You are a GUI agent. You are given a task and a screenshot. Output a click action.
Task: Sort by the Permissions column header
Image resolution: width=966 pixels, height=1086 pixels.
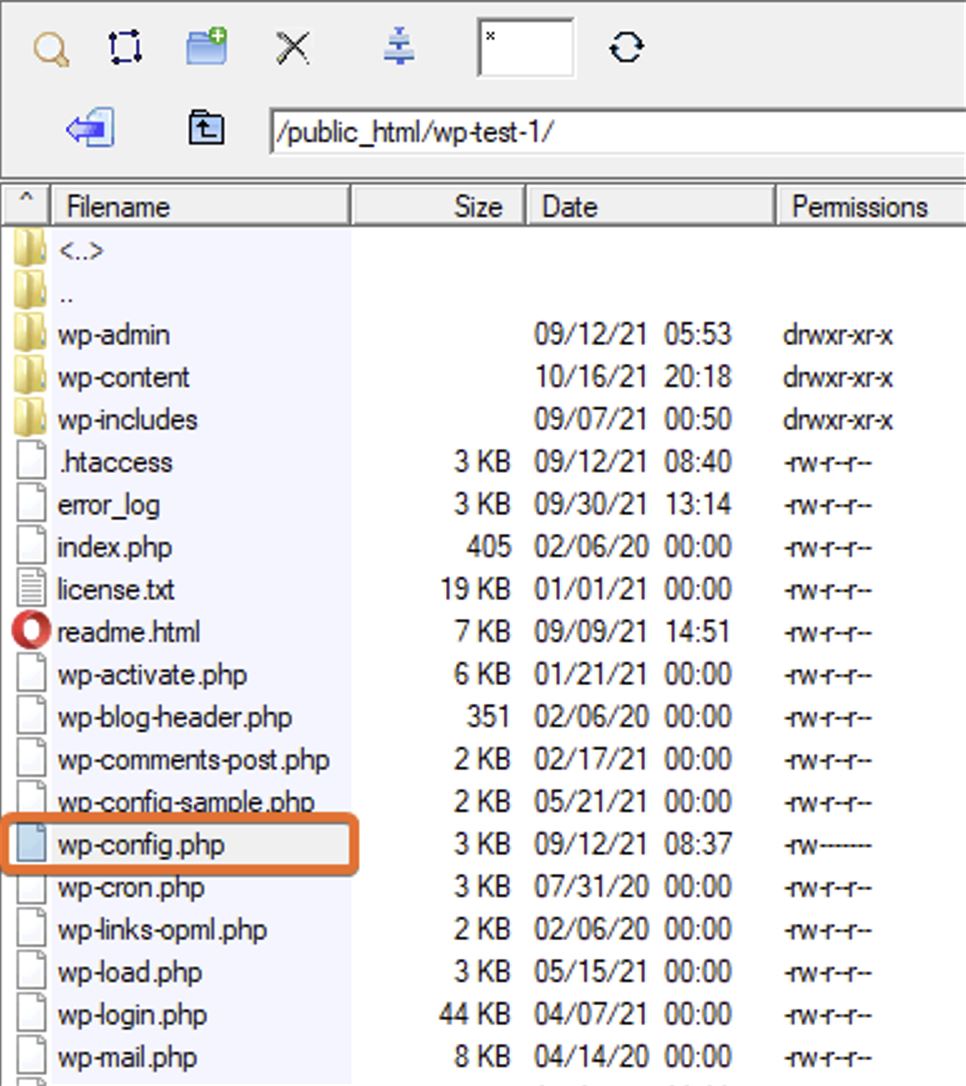(871, 206)
